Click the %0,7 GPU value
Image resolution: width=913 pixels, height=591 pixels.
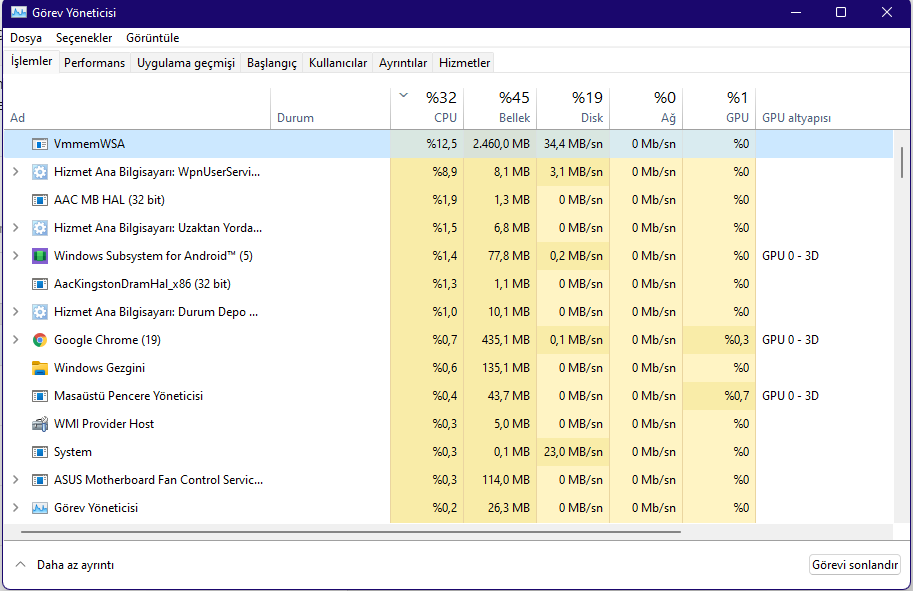point(737,396)
